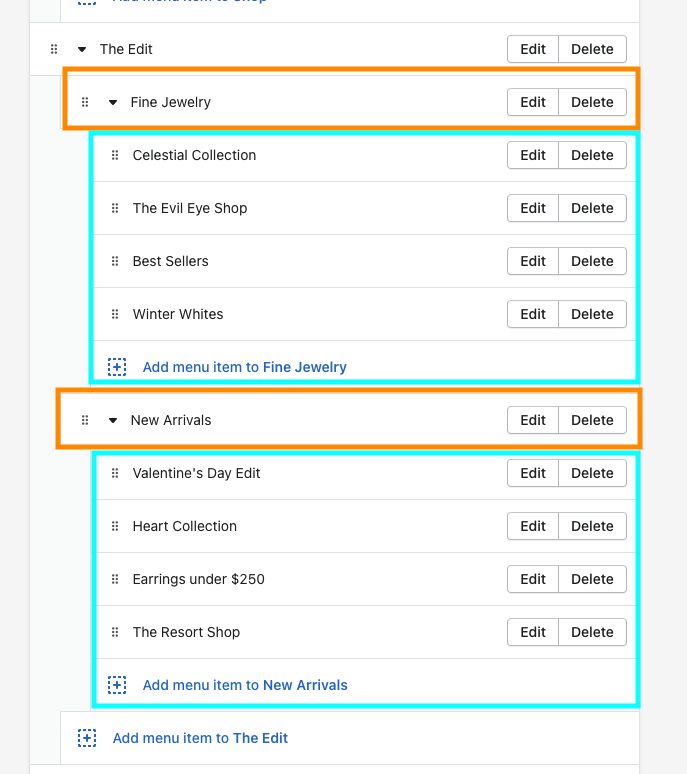Image resolution: width=687 pixels, height=774 pixels.
Task: Delete Earrings under $250 item
Action: click(x=592, y=579)
